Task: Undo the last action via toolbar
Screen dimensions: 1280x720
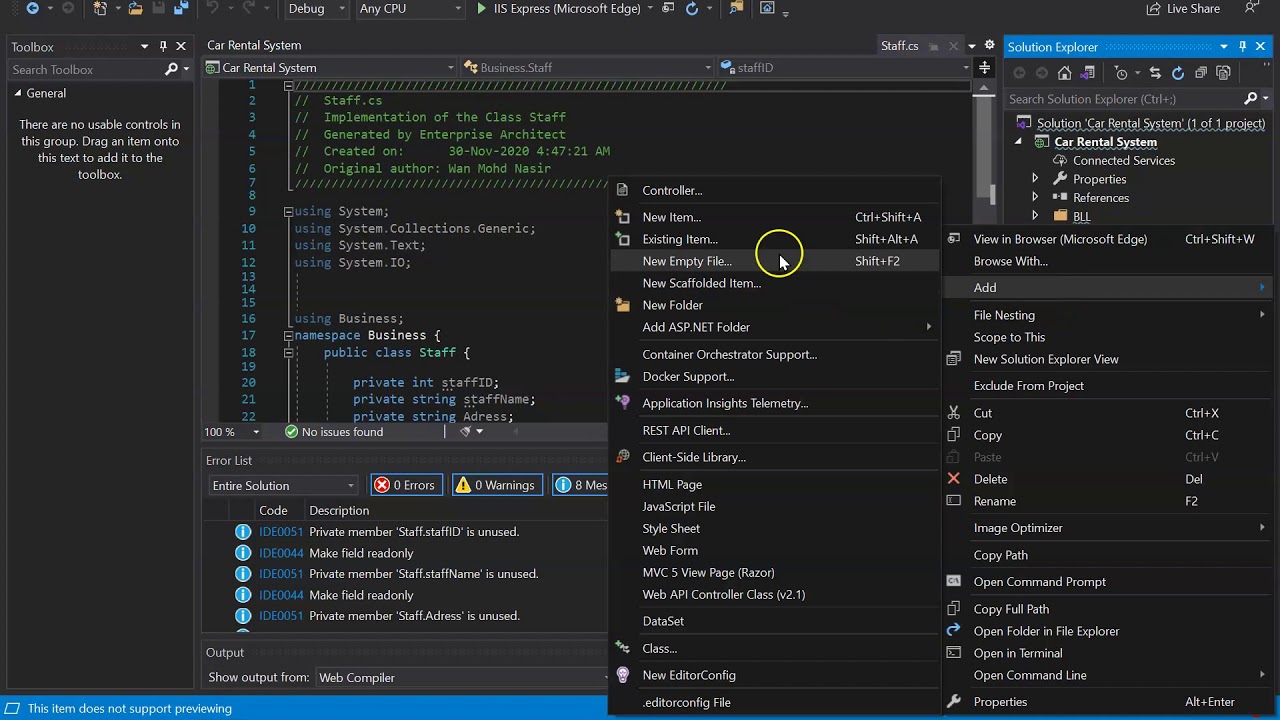Action: click(x=212, y=8)
